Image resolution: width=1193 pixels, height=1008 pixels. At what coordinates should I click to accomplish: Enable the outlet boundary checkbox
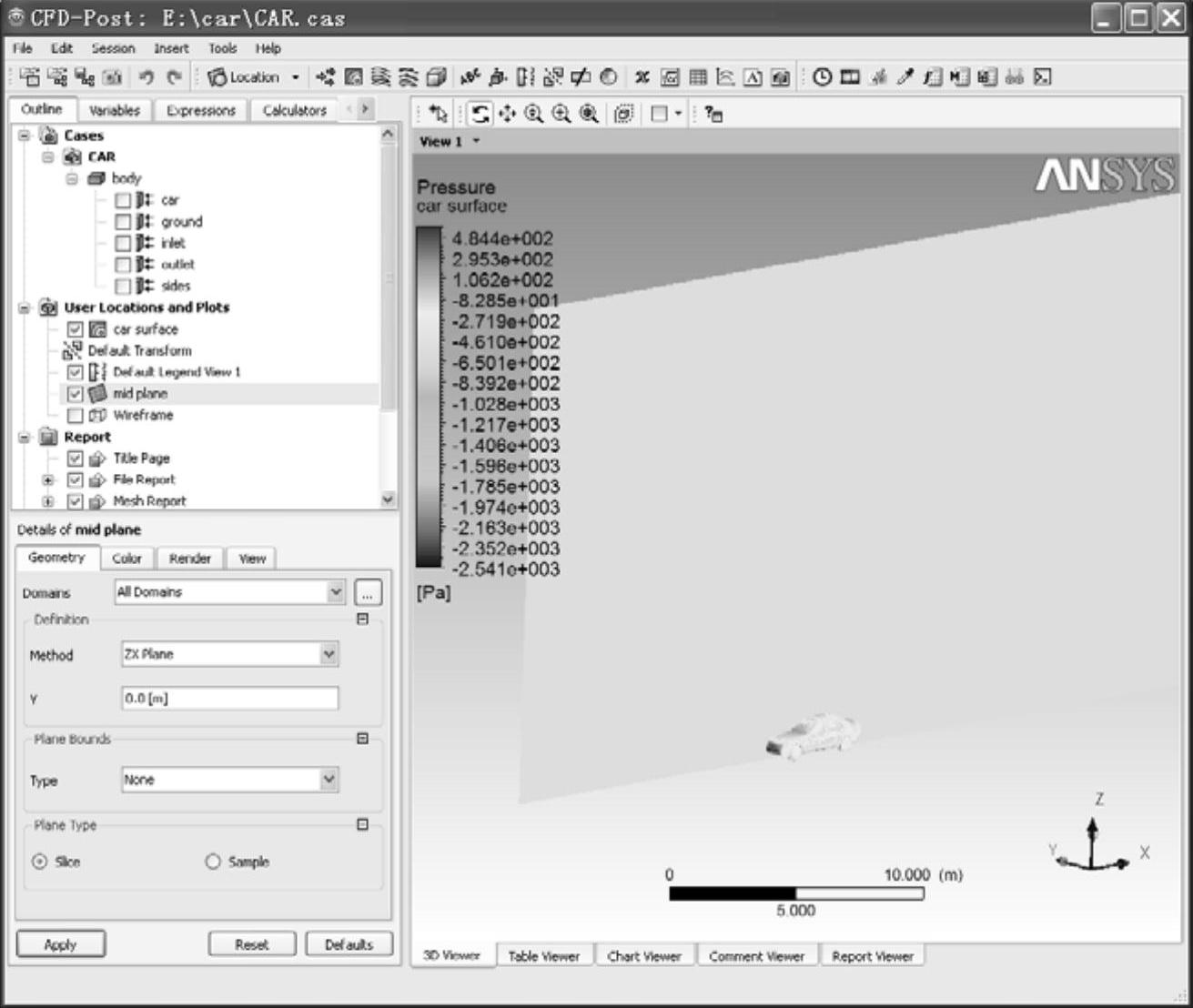(x=123, y=265)
